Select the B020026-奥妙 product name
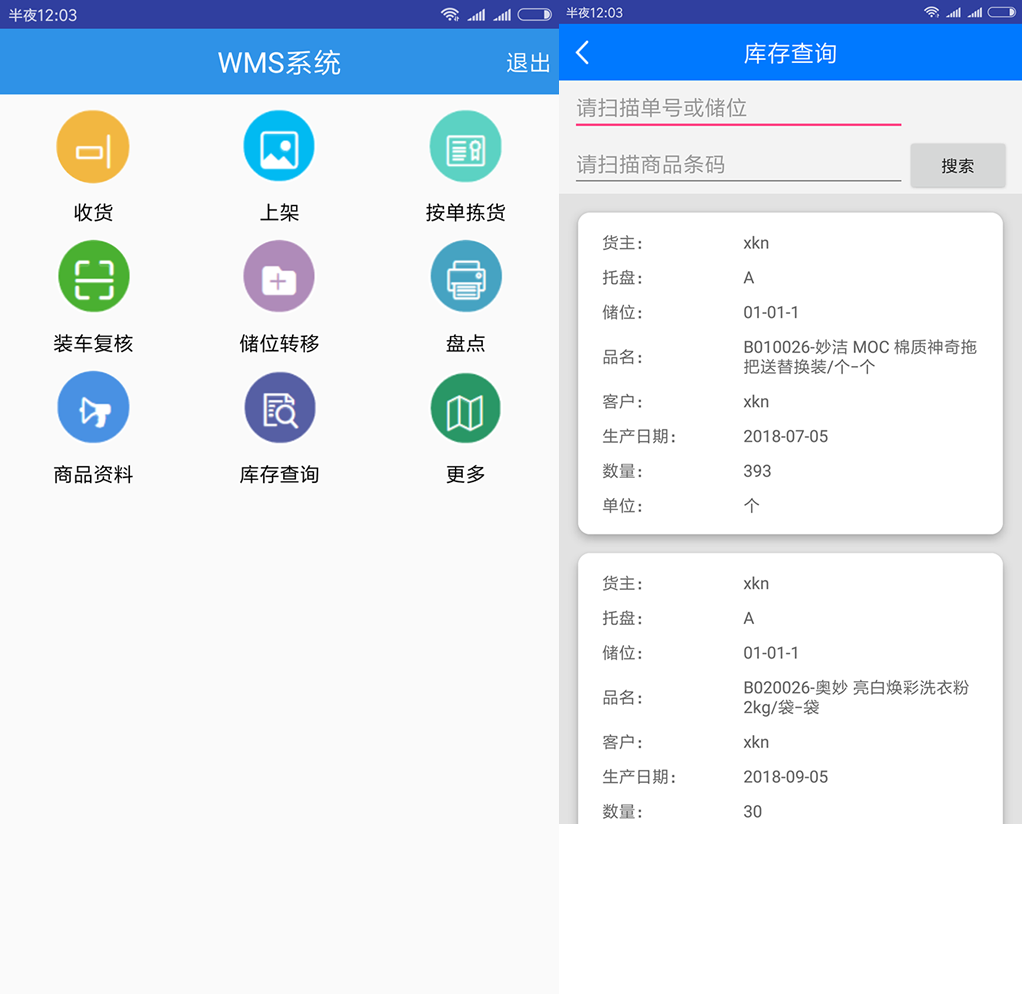This screenshot has width=1022, height=994. click(856, 697)
